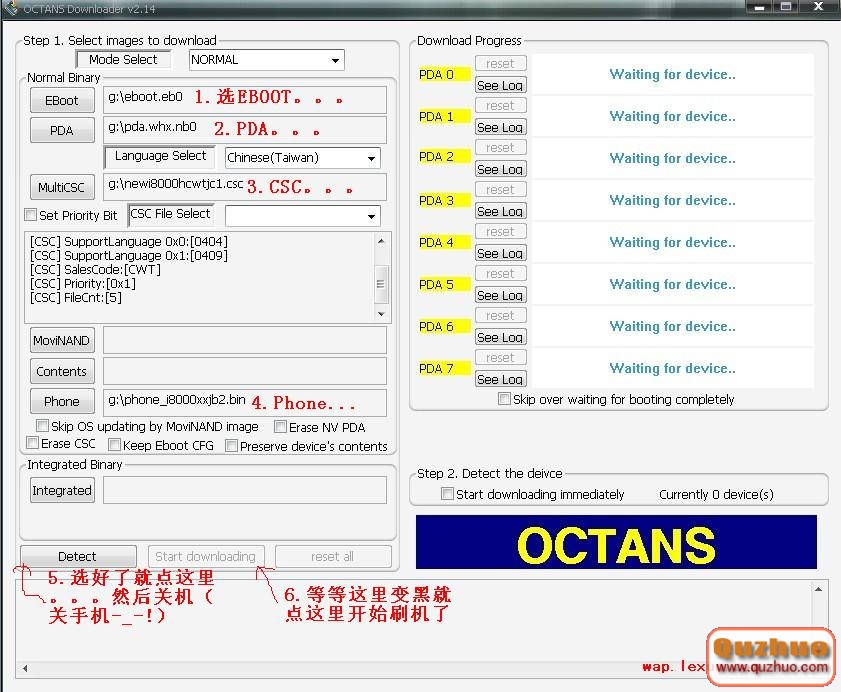Viewport: 841px width, 692px height.
Task: Click the CSC info list scrollbar thumb
Action: point(381,284)
